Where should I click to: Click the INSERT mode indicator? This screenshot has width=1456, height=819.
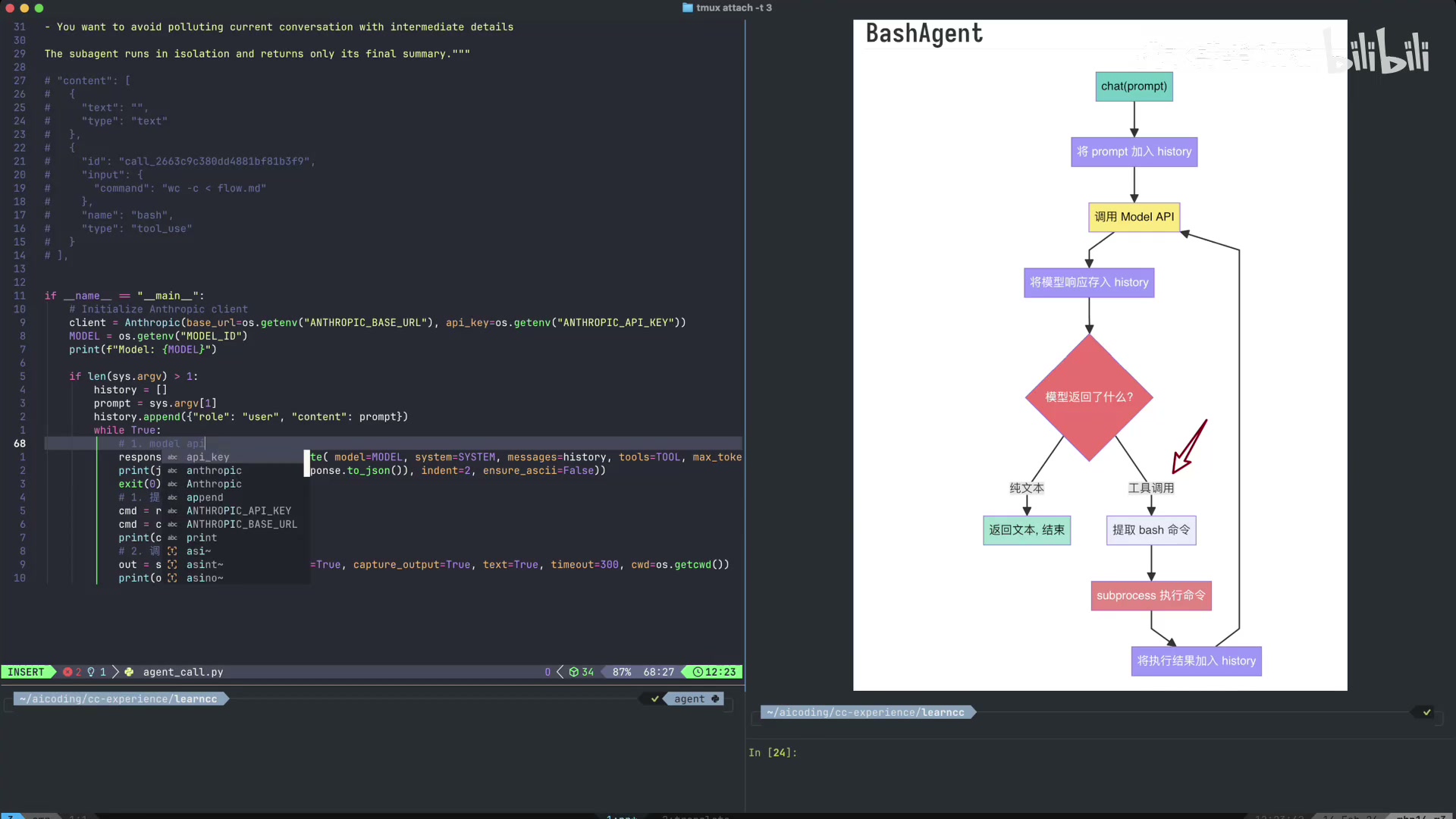click(x=27, y=672)
